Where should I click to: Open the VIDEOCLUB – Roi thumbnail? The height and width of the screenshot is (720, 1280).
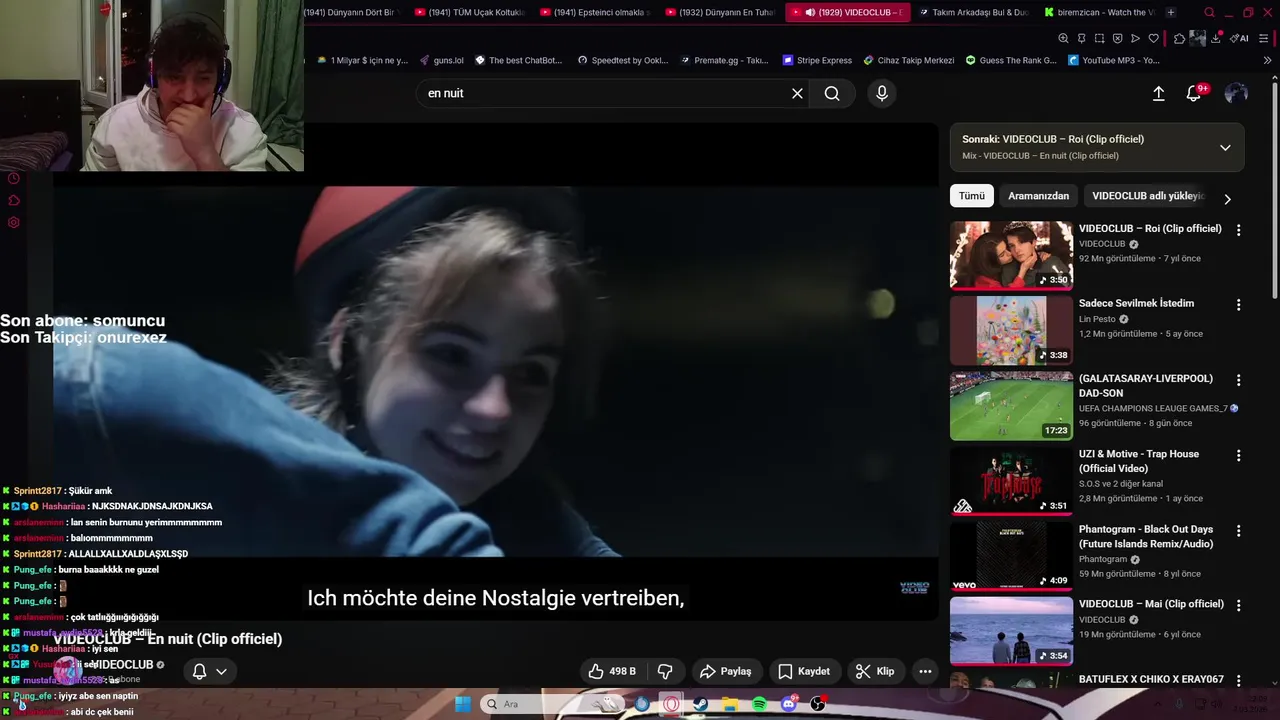[x=1011, y=255]
